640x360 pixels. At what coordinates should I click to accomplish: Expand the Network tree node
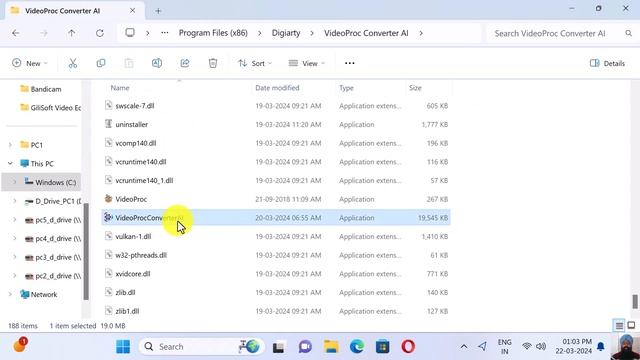coord(10,294)
